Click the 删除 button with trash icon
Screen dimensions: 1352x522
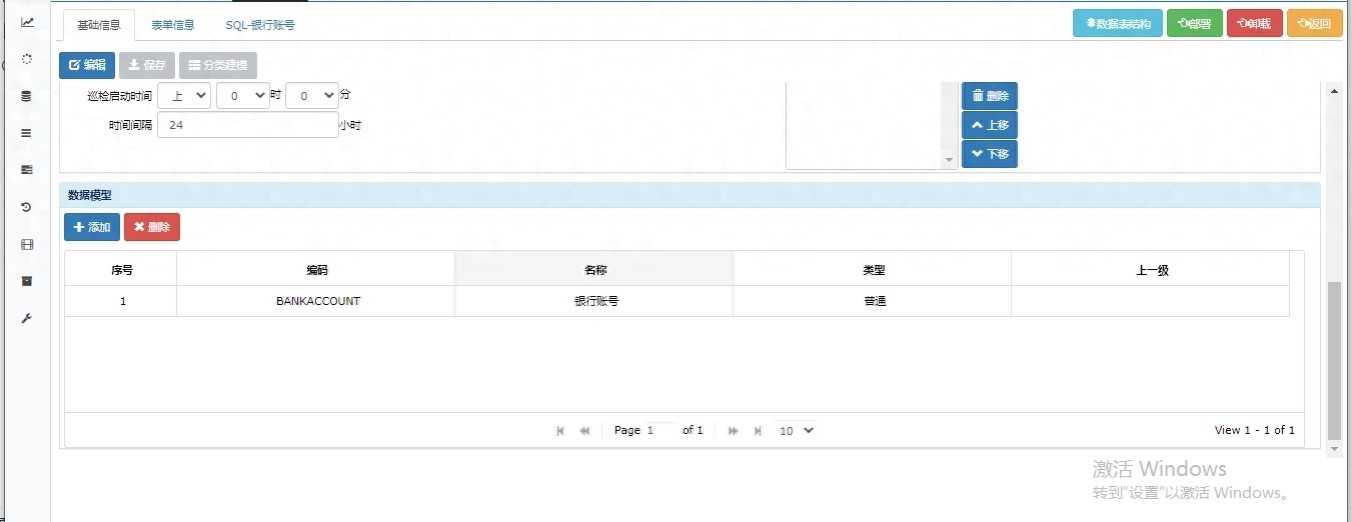pyautogui.click(x=990, y=96)
